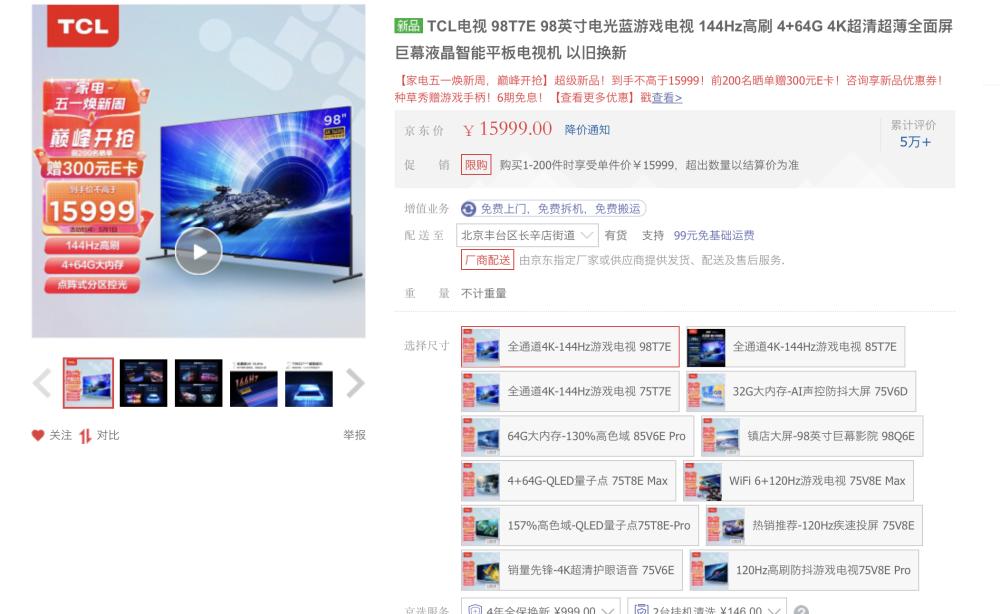This screenshot has height=614, width=1000.
Task: Click the price text ¥15999.00
Action: (508, 129)
